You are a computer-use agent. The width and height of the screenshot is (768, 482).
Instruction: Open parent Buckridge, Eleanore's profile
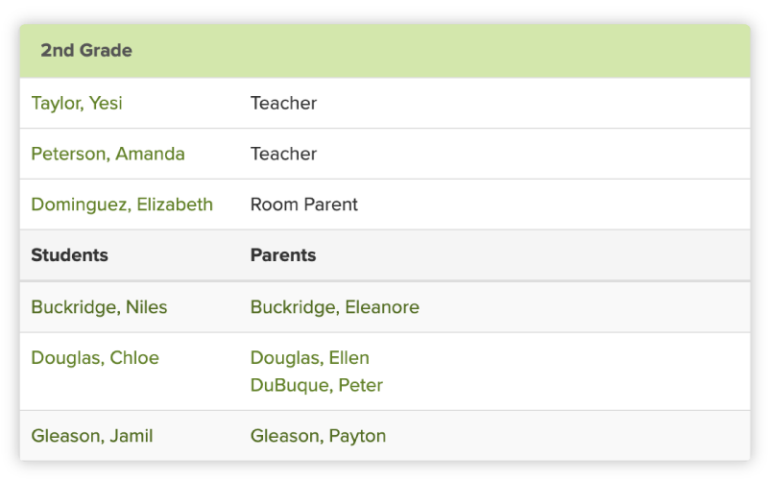click(334, 307)
